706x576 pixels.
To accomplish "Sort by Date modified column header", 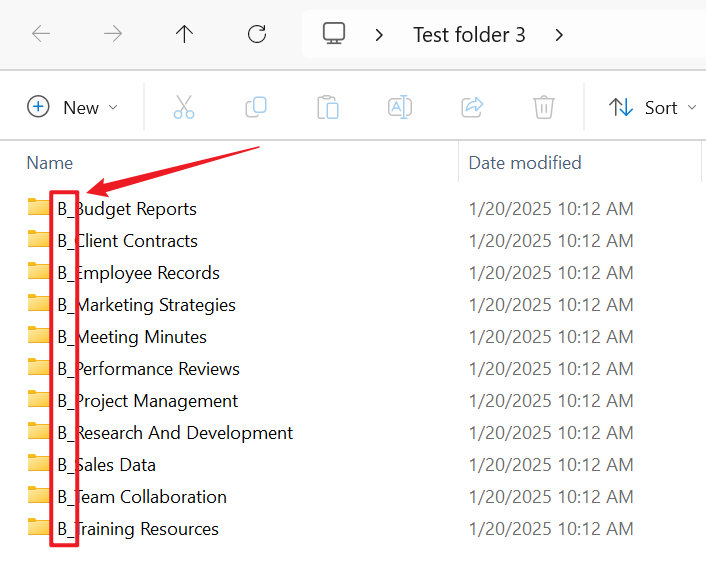I will [x=525, y=162].
